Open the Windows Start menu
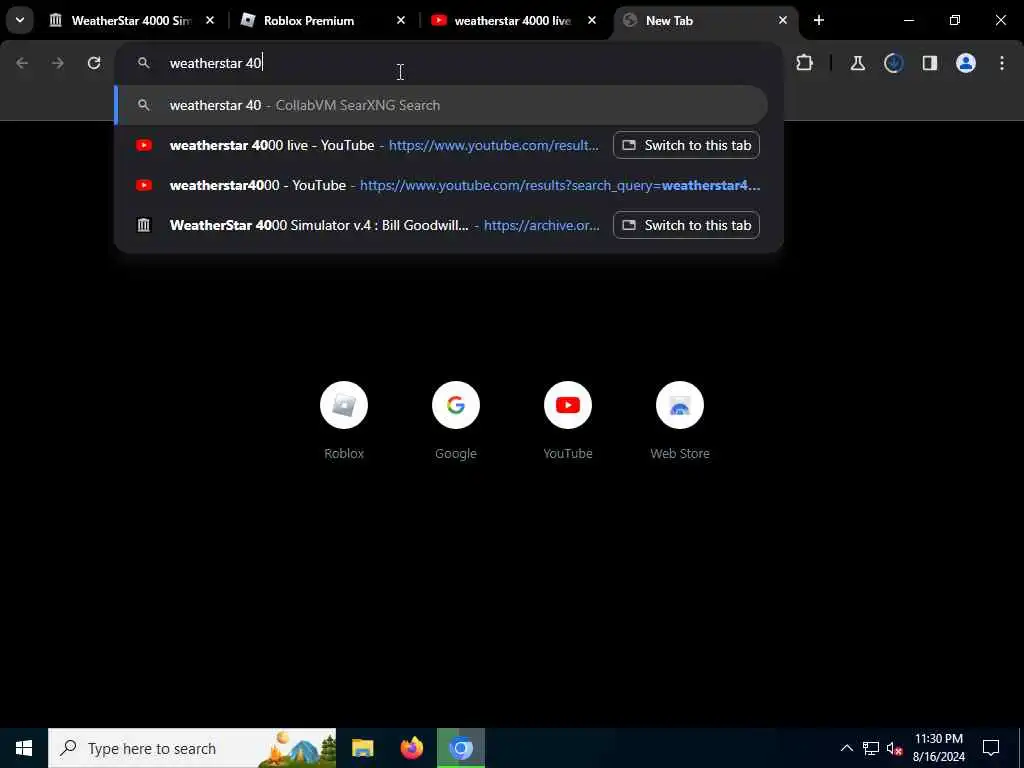 [24, 748]
